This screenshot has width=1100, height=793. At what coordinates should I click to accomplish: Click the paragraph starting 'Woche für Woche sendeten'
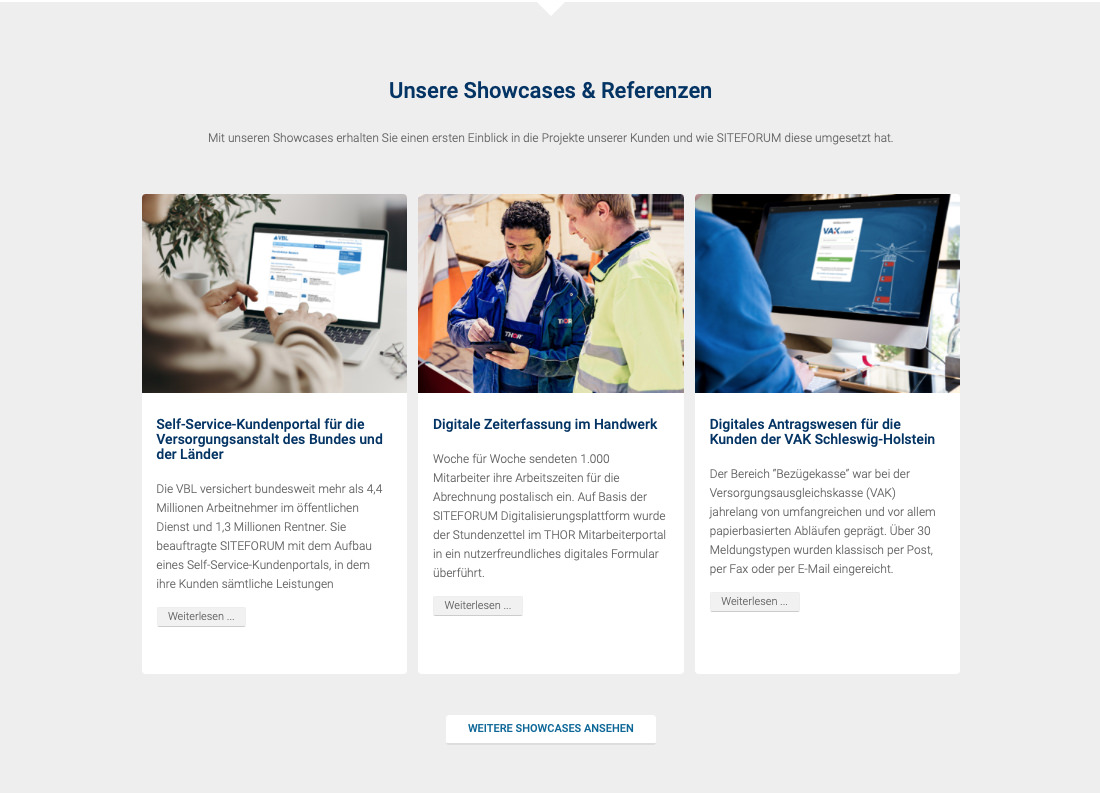tap(549, 516)
